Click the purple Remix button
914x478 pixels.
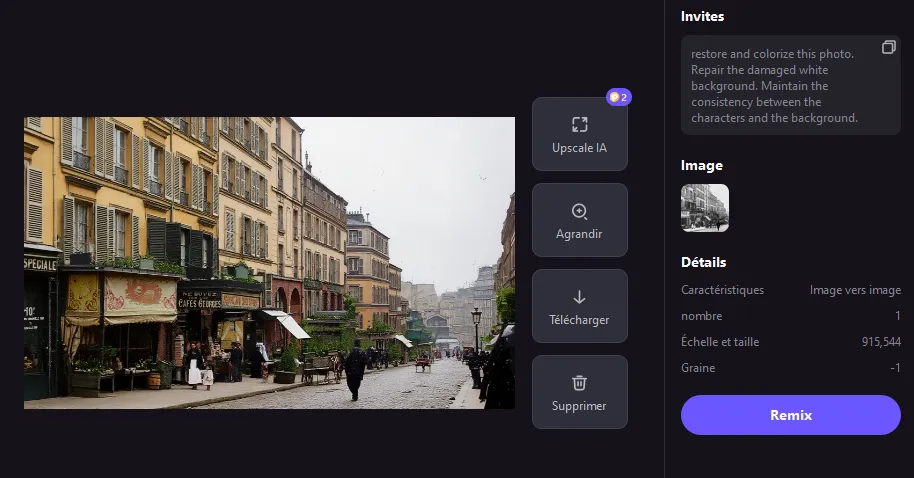click(x=790, y=415)
